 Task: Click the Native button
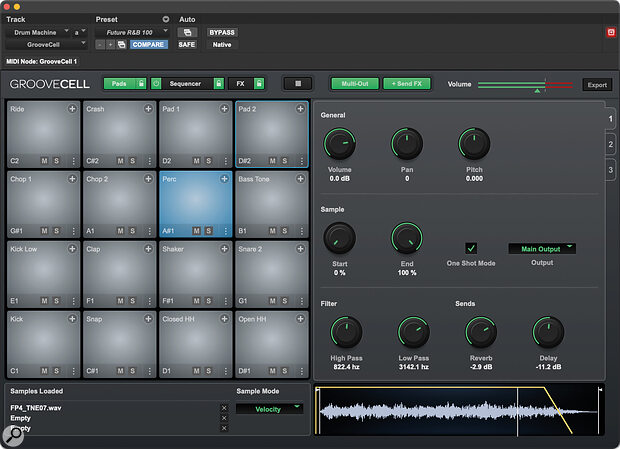[222, 45]
